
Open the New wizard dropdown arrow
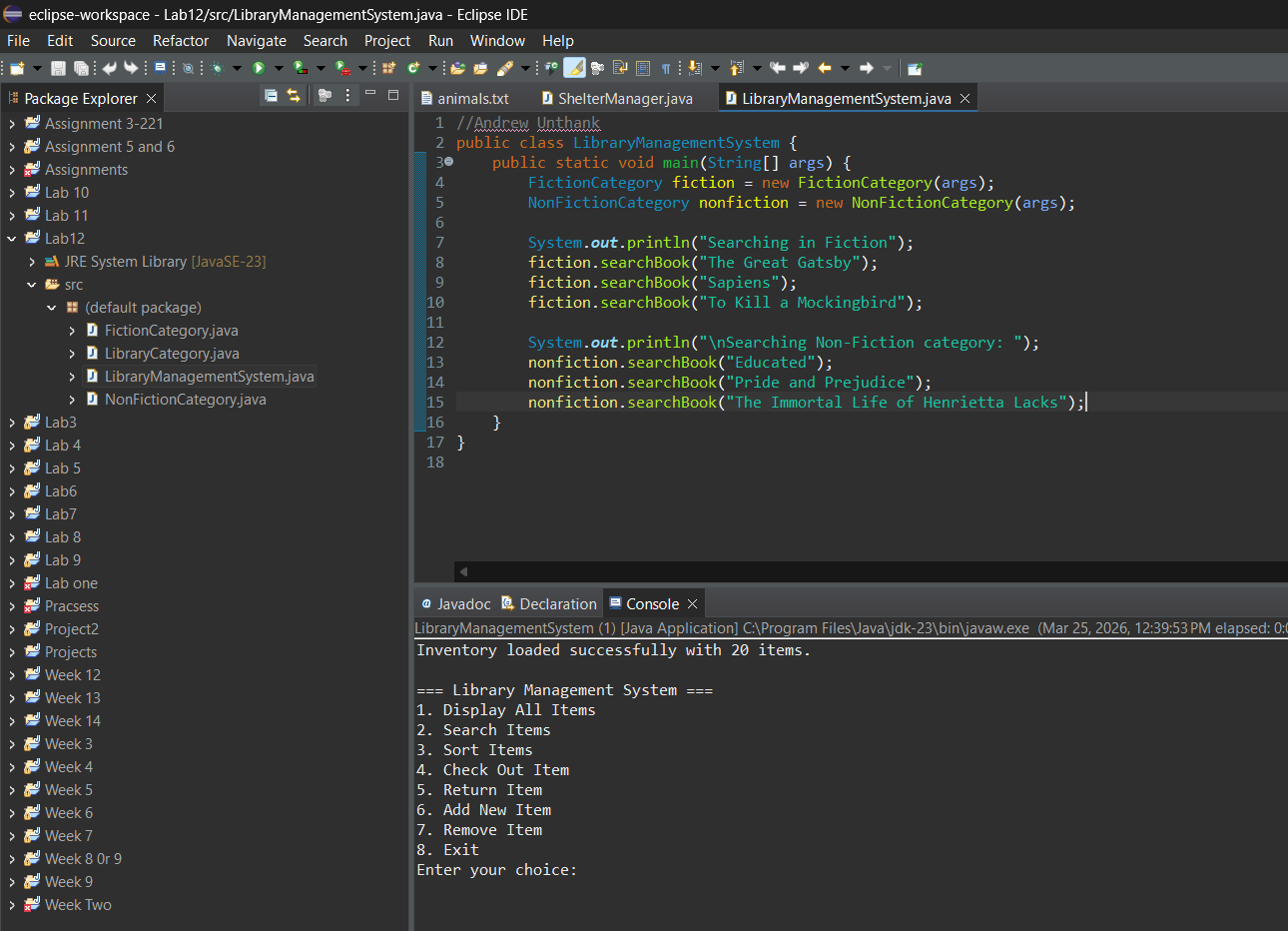(38, 68)
